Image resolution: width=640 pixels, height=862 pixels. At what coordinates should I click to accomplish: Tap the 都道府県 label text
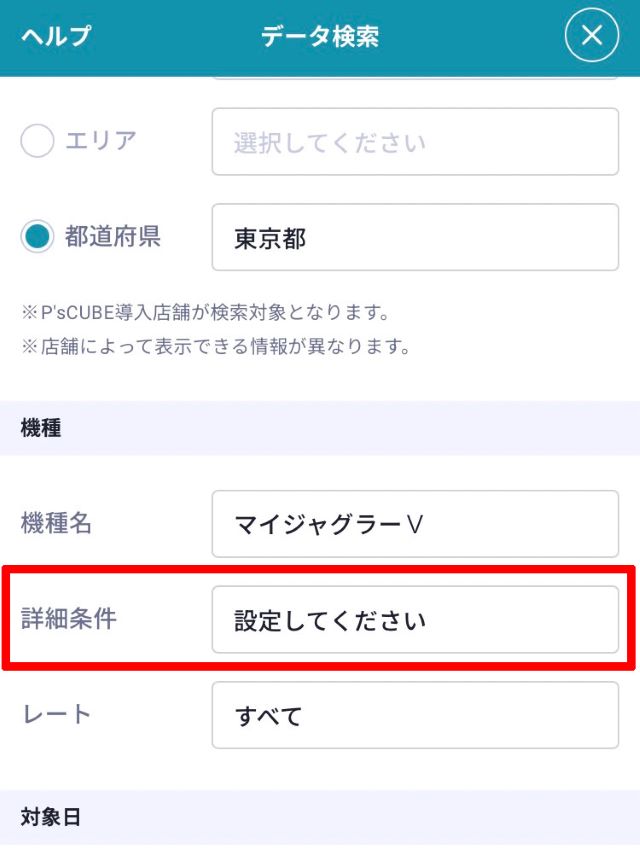click(112, 237)
